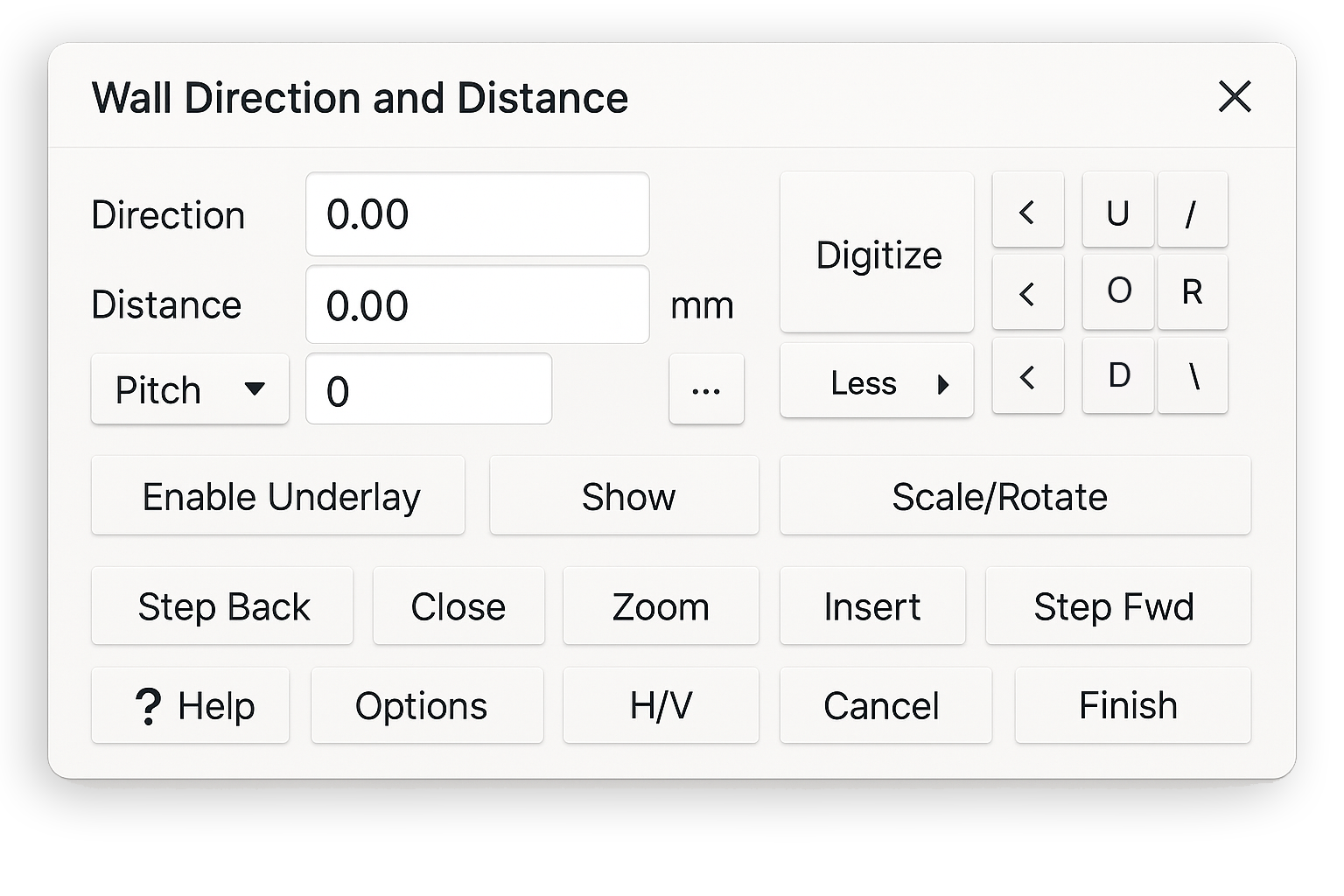Toggle the H/V mode button
The width and height of the screenshot is (1344, 896).
click(x=661, y=705)
